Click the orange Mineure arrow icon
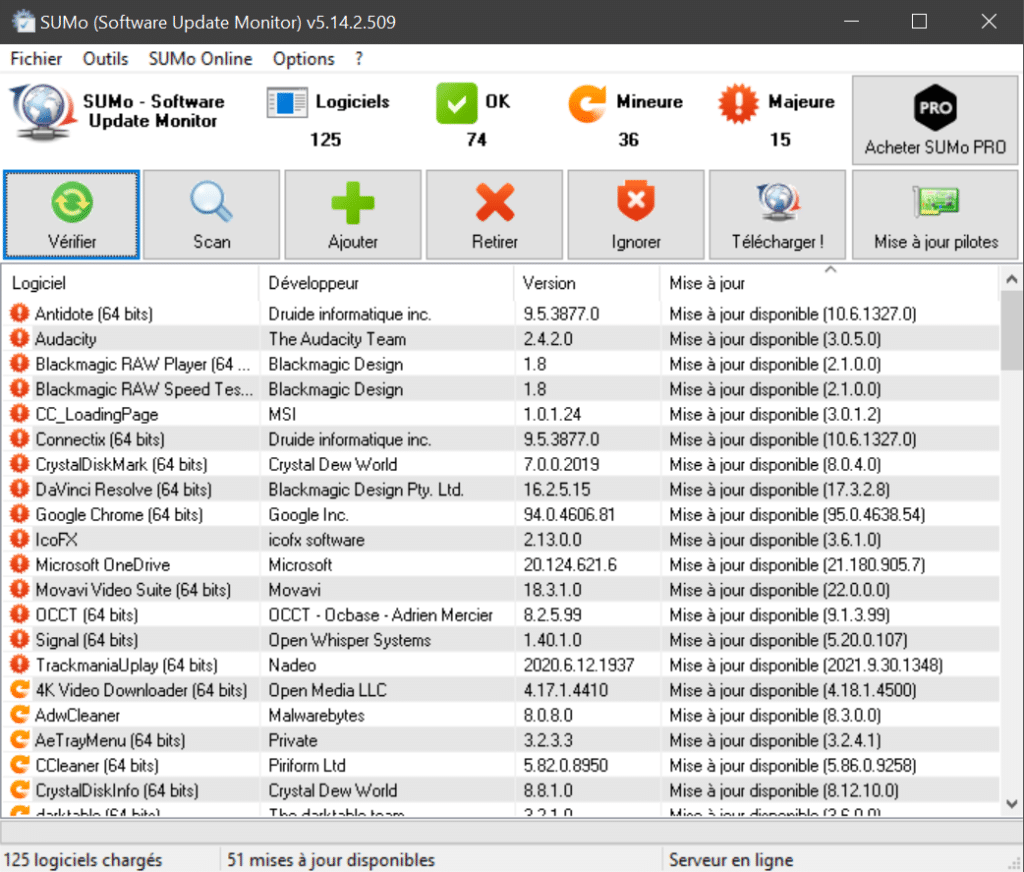 [x=586, y=103]
